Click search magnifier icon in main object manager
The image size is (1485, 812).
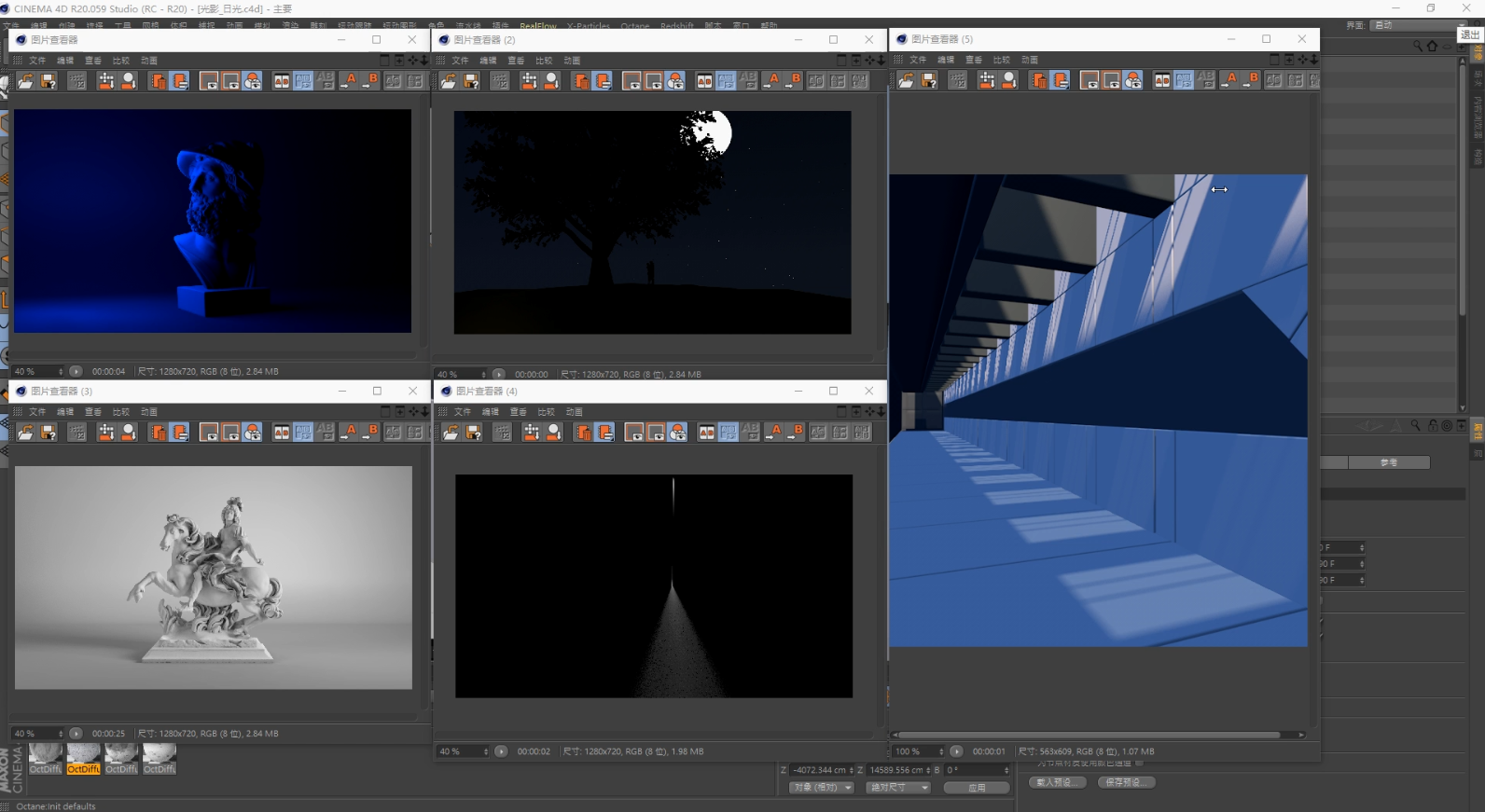1418,46
